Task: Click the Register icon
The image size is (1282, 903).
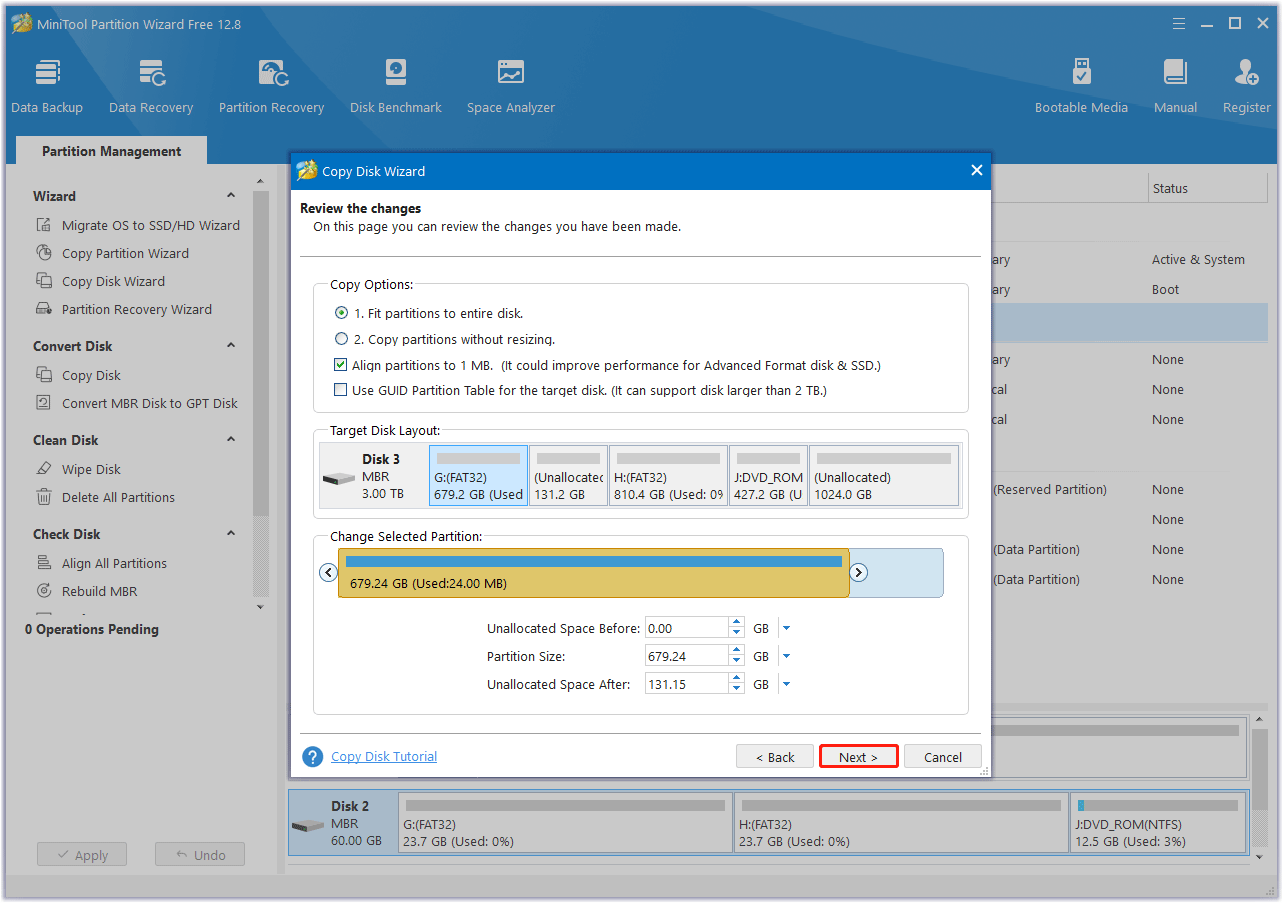Action: [1245, 84]
